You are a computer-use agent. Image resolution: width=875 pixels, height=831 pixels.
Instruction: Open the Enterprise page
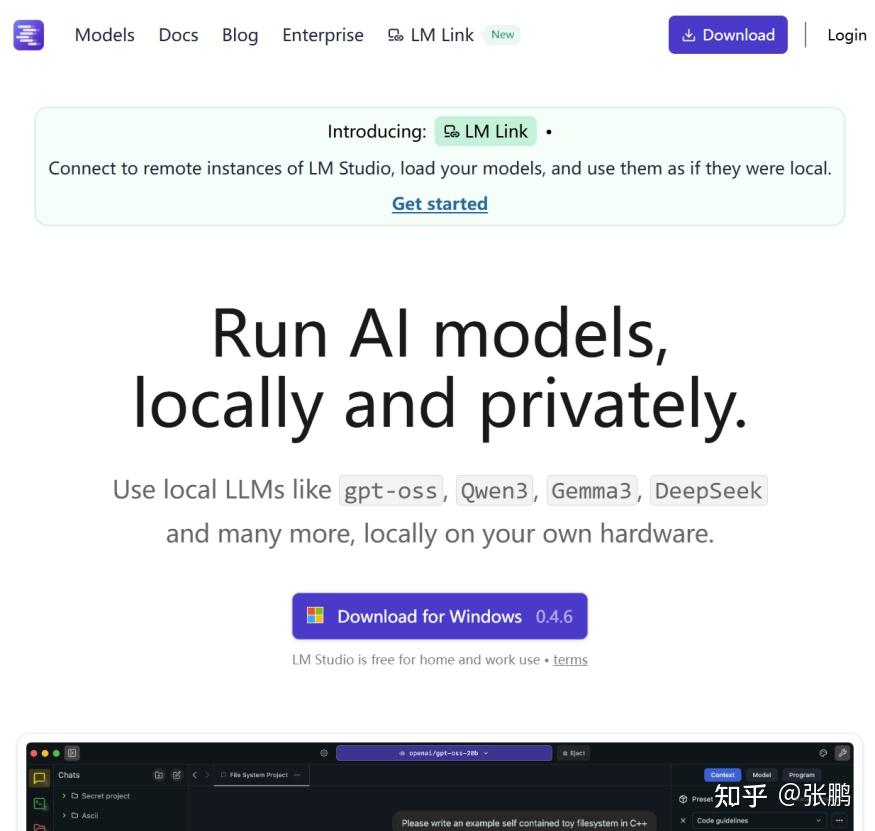[x=323, y=35]
